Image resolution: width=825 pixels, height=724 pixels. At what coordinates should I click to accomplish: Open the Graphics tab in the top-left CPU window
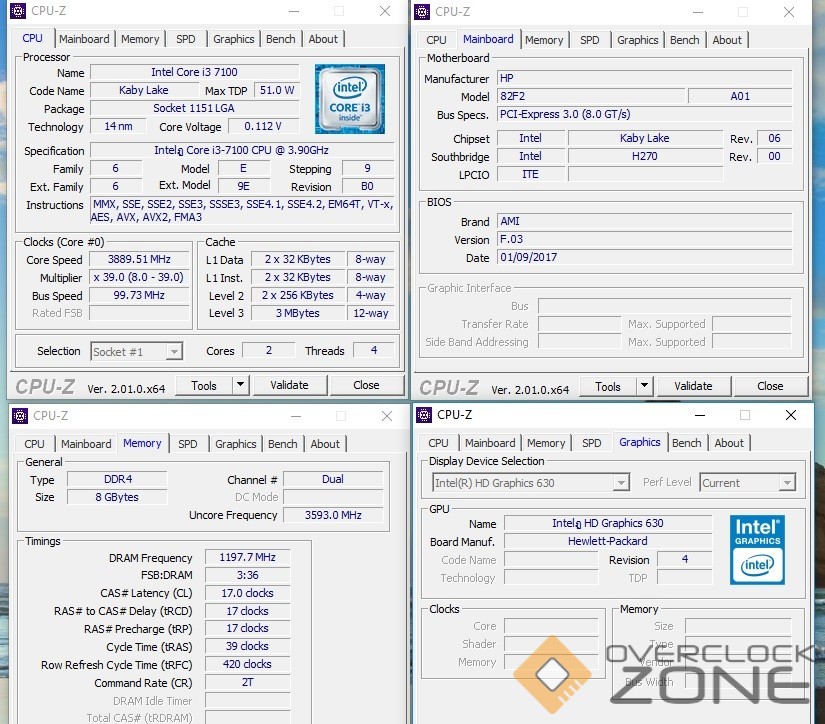234,39
